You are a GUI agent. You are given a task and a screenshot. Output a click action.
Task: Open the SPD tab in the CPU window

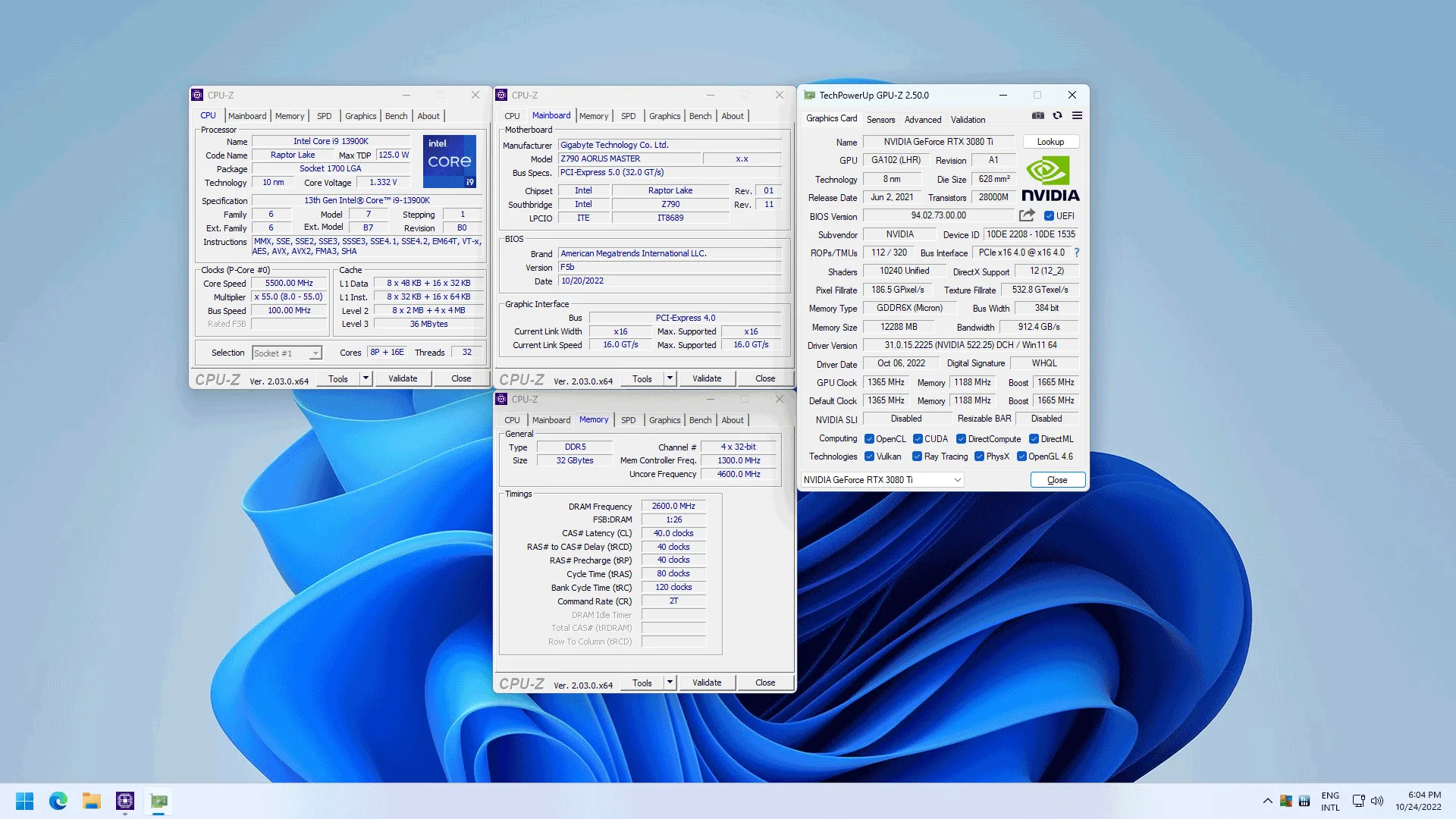pos(325,116)
